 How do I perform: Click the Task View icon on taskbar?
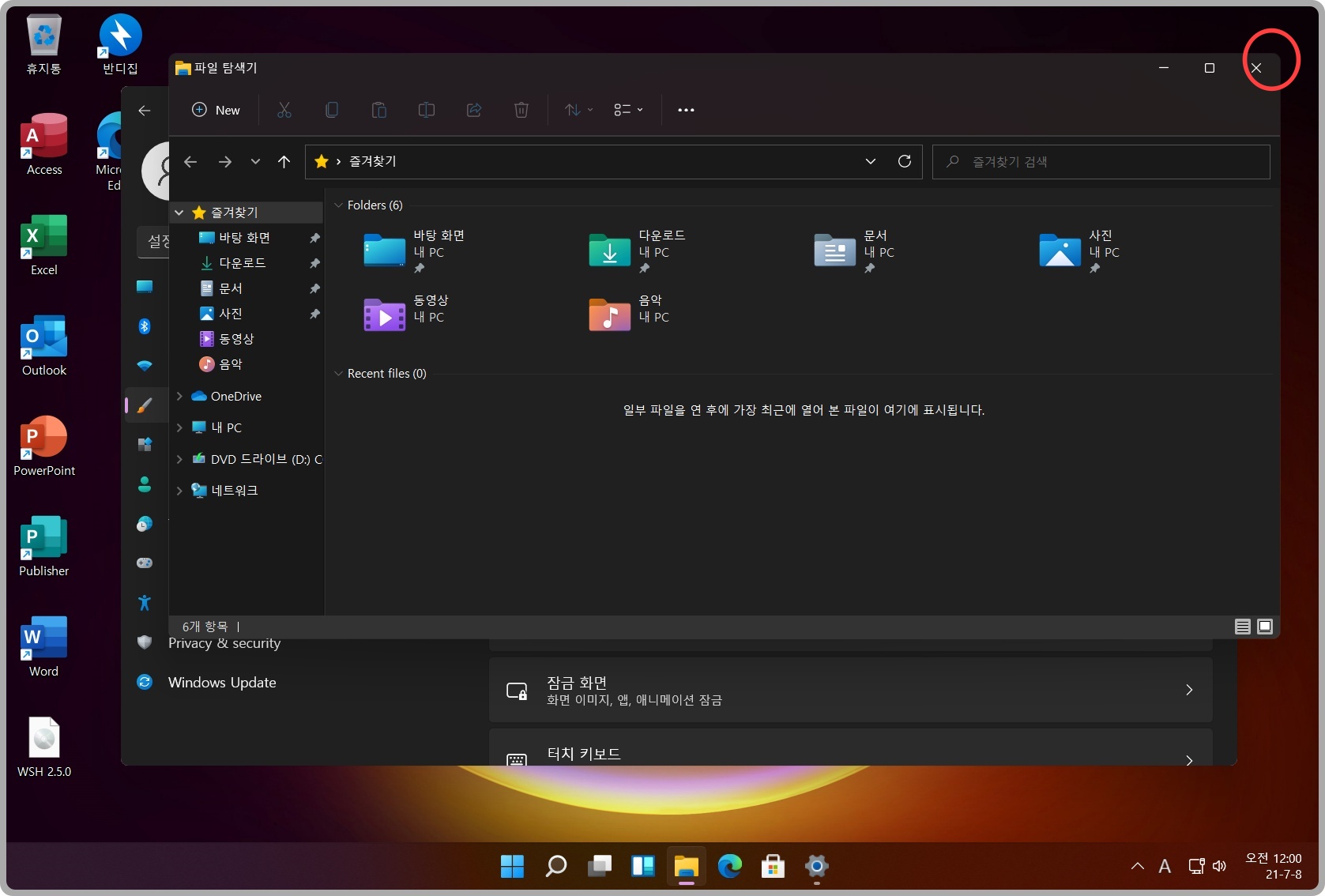pos(600,866)
